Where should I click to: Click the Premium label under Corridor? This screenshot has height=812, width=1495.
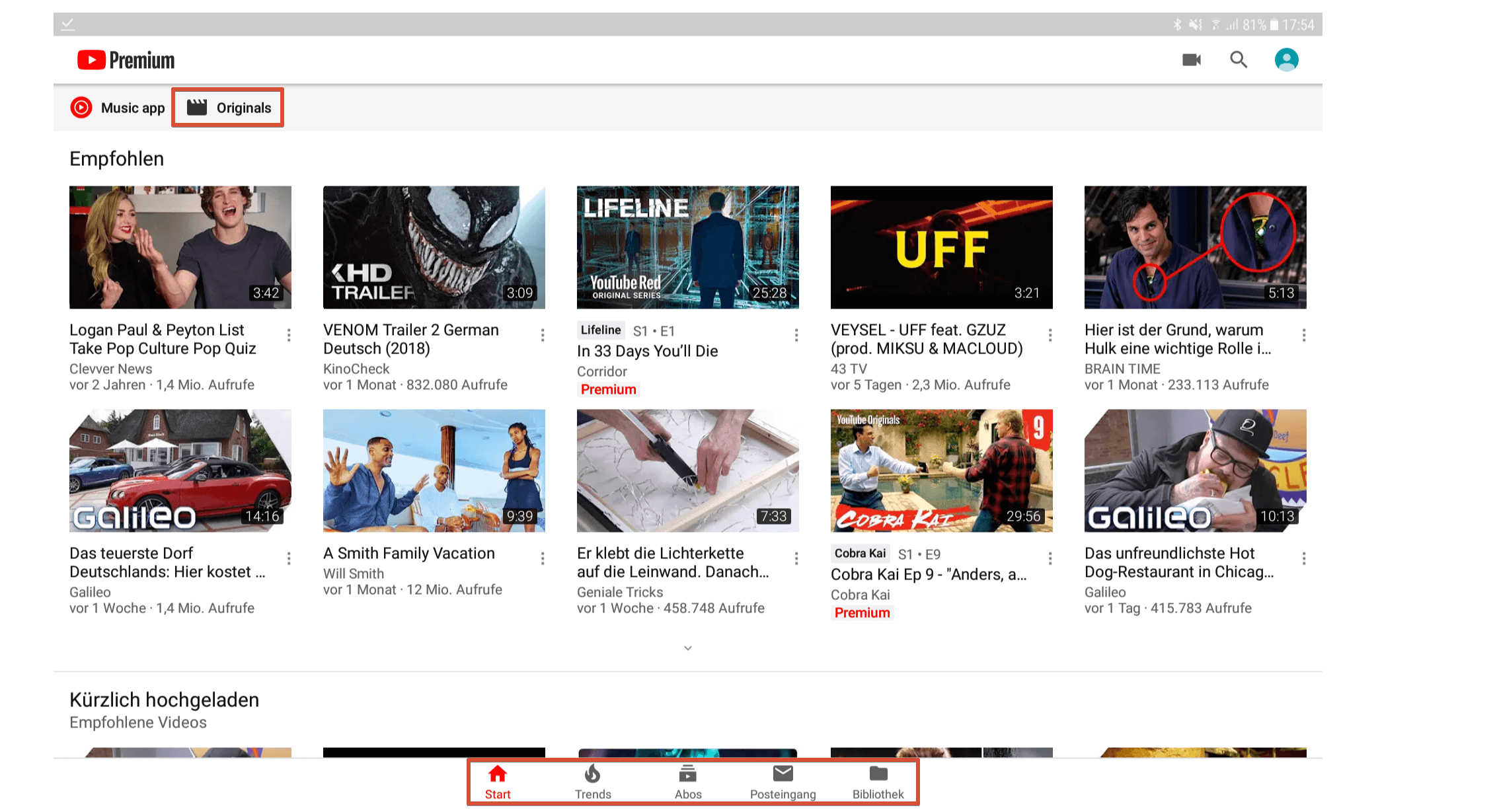coord(608,389)
